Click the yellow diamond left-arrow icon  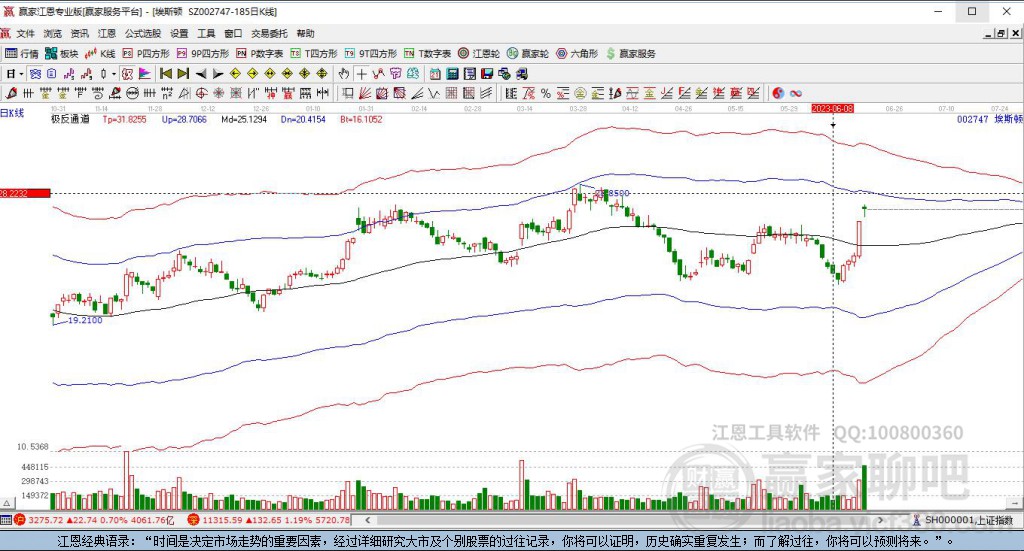(235, 74)
